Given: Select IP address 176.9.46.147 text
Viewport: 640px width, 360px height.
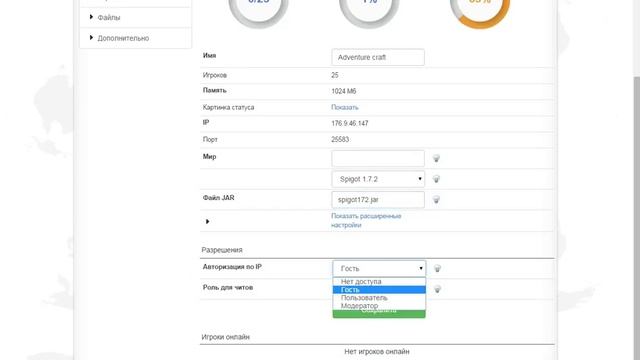Looking at the screenshot, I should 350,123.
